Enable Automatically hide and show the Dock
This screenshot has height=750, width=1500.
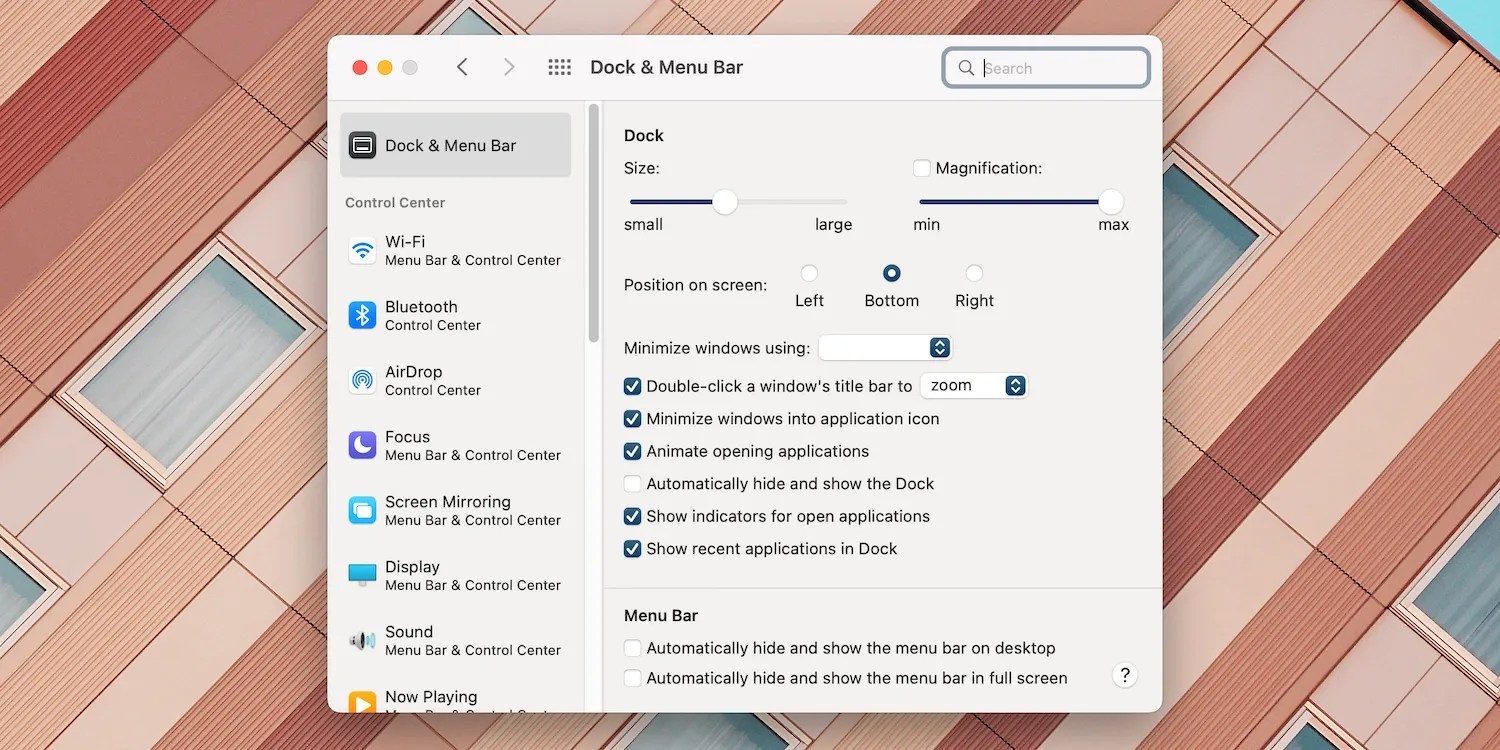tap(632, 483)
